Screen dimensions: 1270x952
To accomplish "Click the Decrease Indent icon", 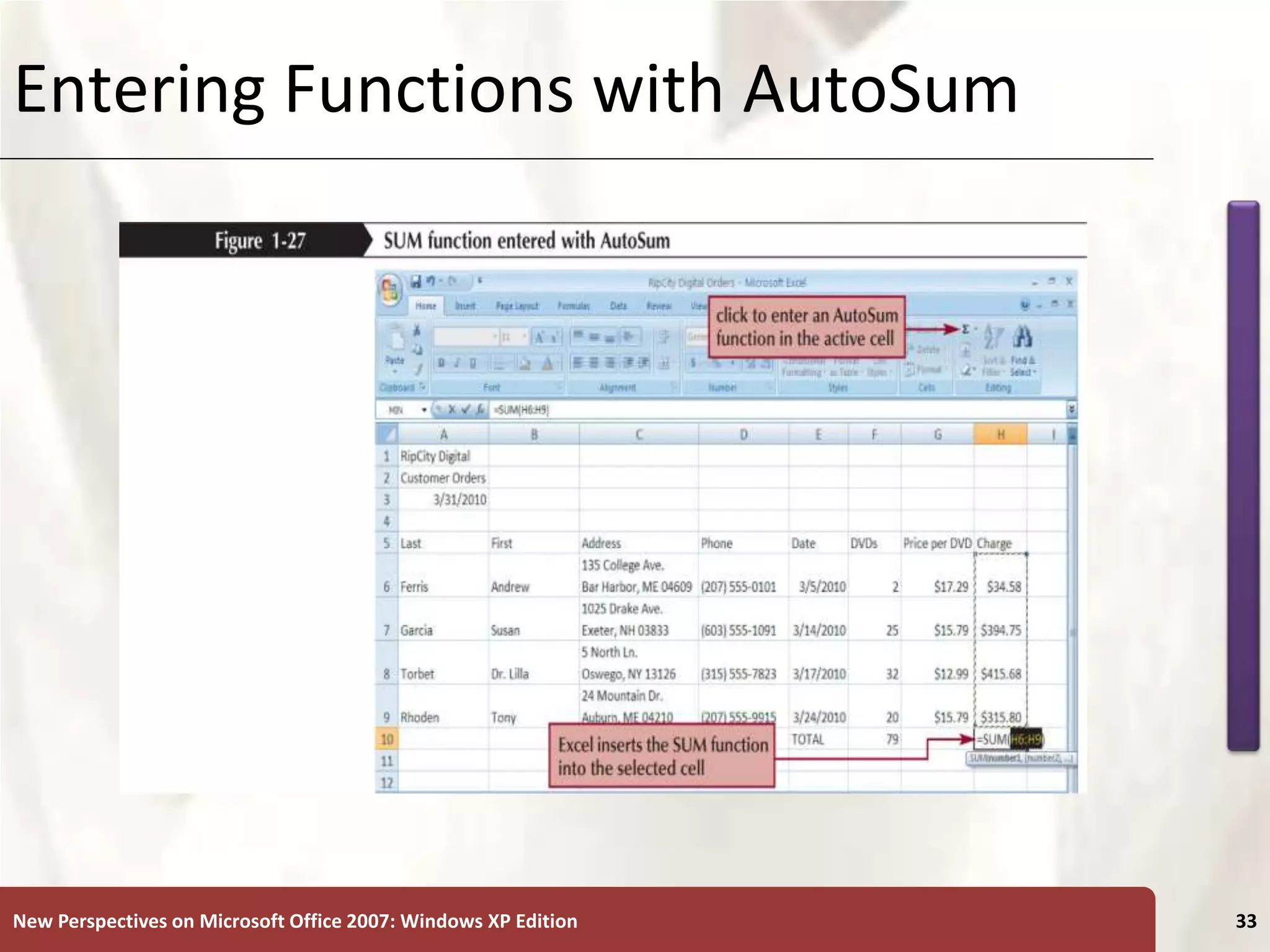I will pos(628,363).
